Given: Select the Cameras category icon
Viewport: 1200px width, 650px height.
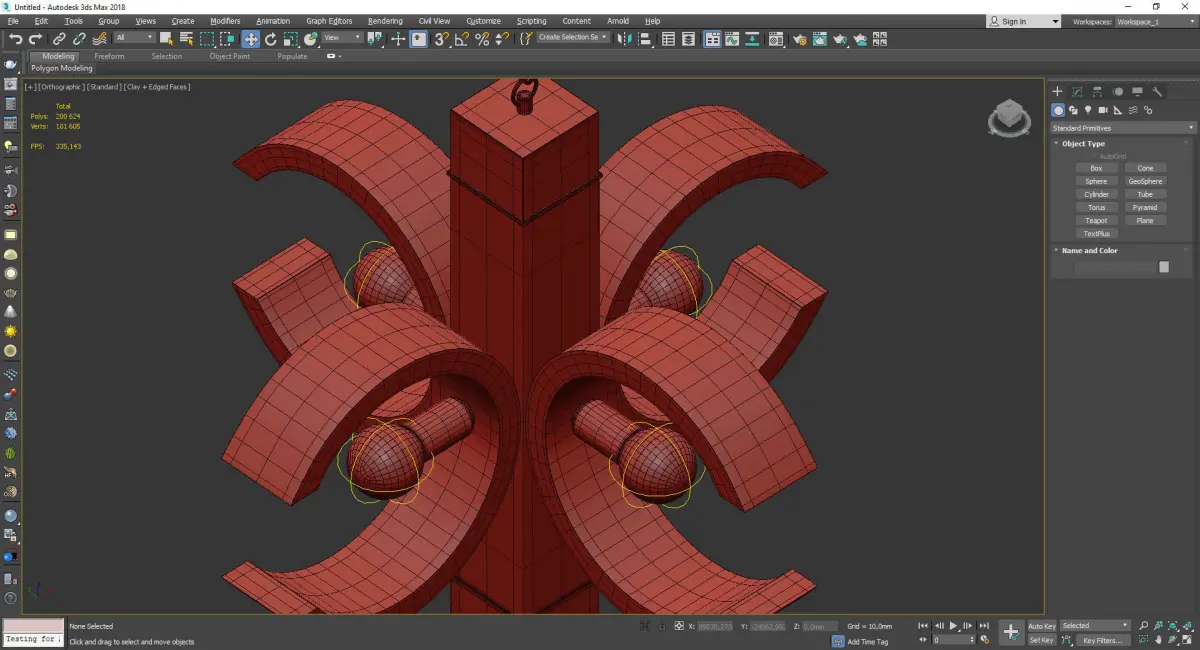Looking at the screenshot, I should point(1103,110).
